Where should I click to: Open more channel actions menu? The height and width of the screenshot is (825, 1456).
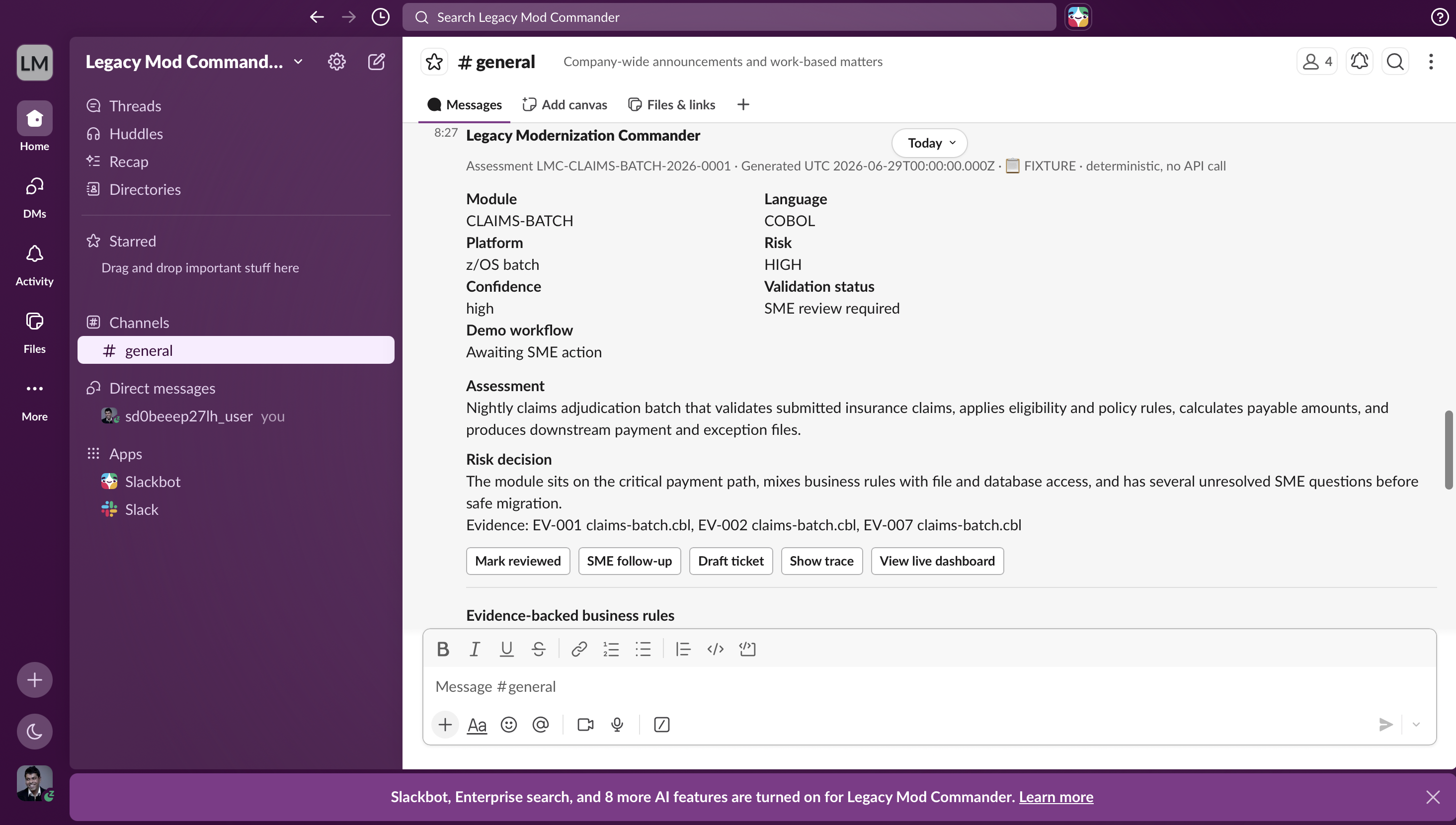click(x=1431, y=62)
